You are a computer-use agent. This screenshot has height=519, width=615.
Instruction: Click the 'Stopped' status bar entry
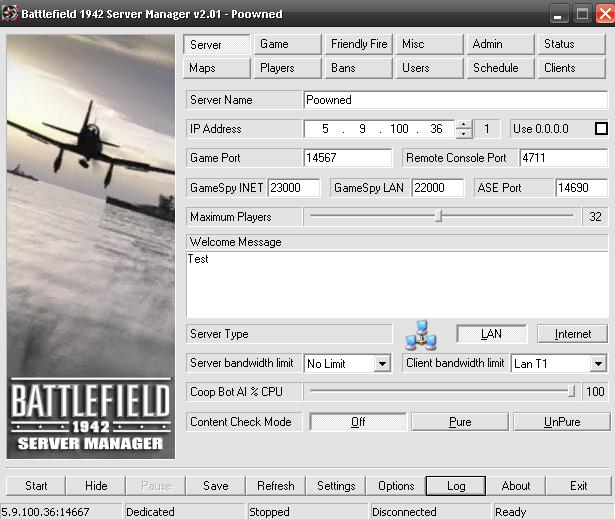tap(269, 512)
